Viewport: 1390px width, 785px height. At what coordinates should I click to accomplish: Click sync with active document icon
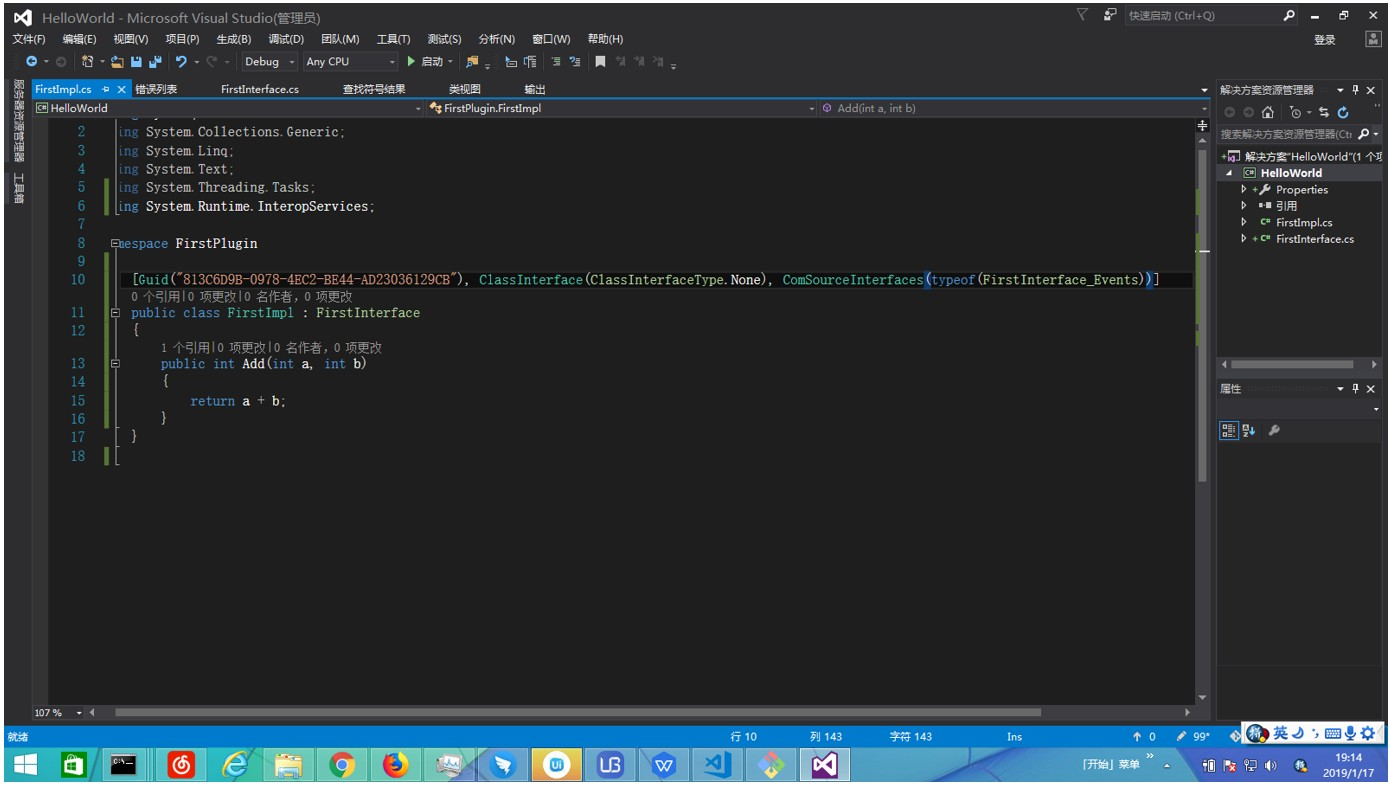1325,112
